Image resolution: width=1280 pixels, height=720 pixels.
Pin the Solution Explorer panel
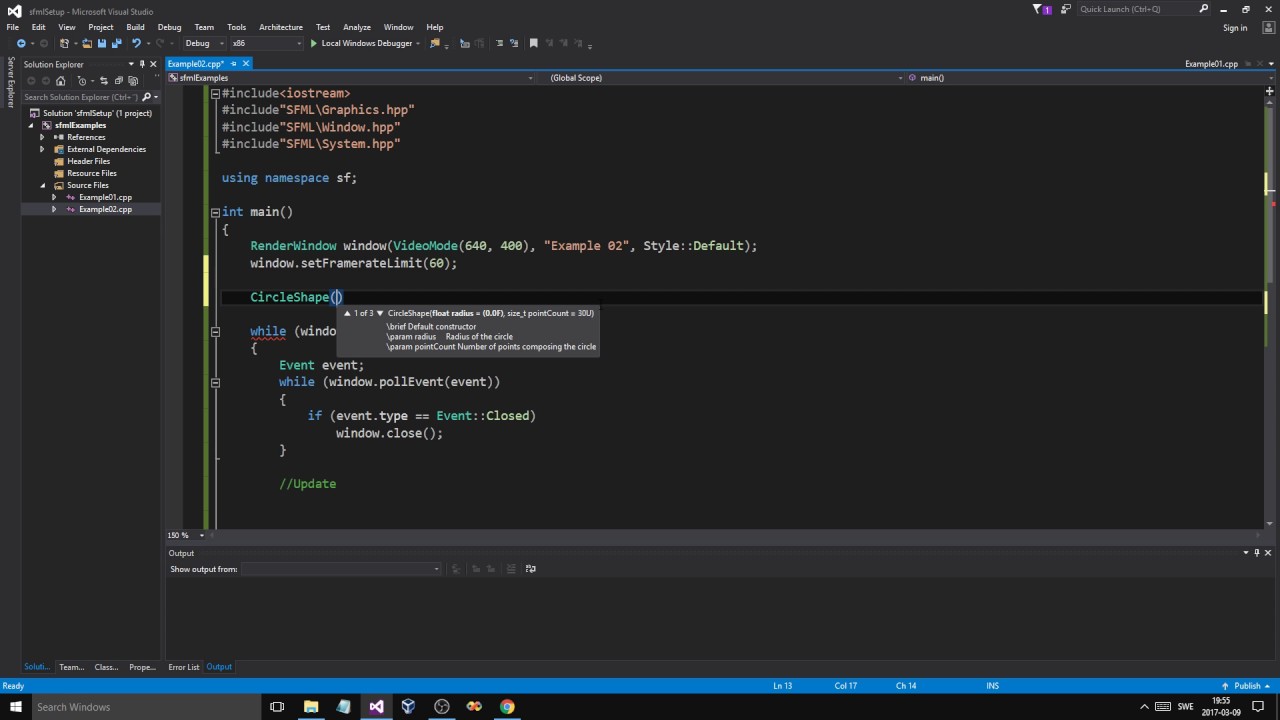click(142, 64)
